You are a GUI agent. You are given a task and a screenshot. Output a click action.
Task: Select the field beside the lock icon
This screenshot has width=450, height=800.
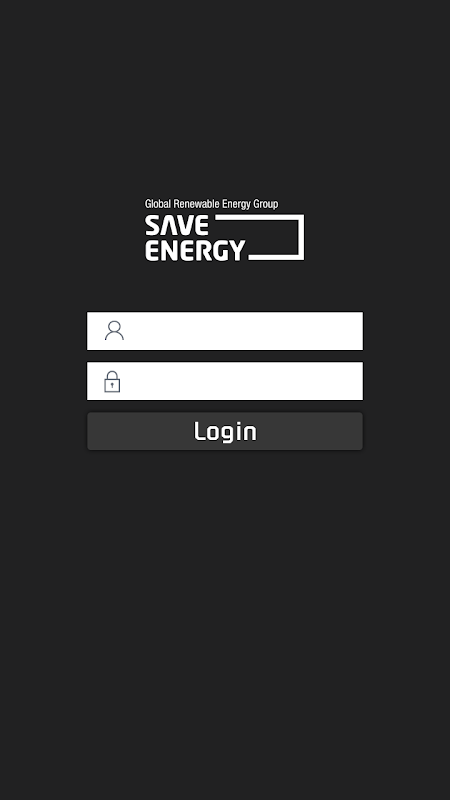point(225,381)
